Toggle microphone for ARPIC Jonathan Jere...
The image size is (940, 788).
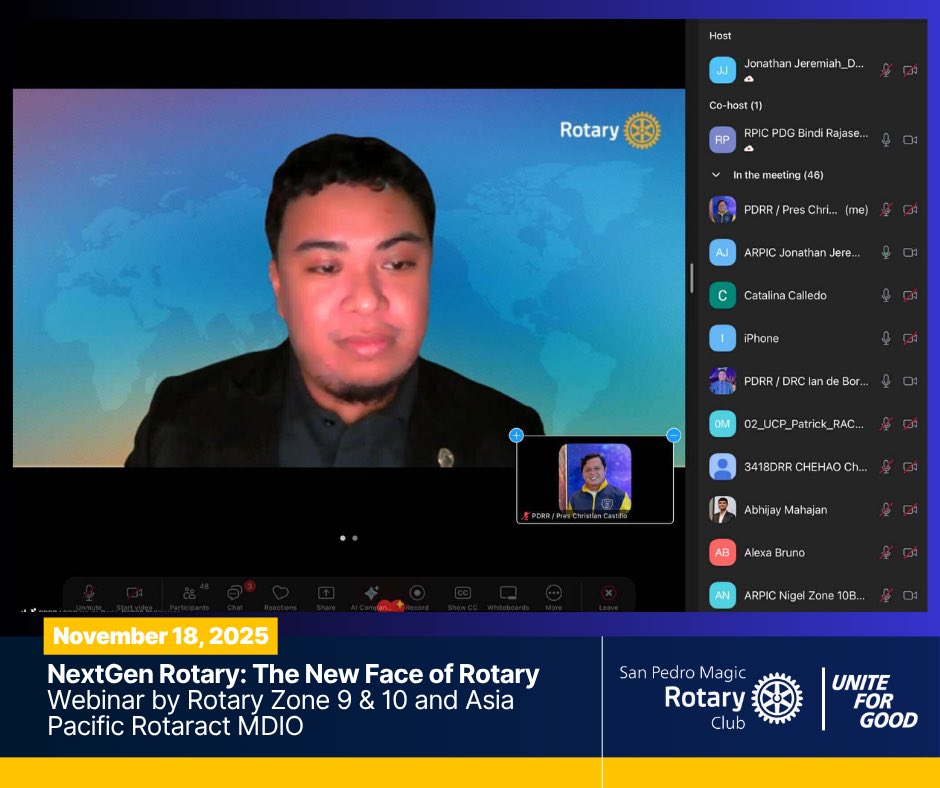coord(885,252)
